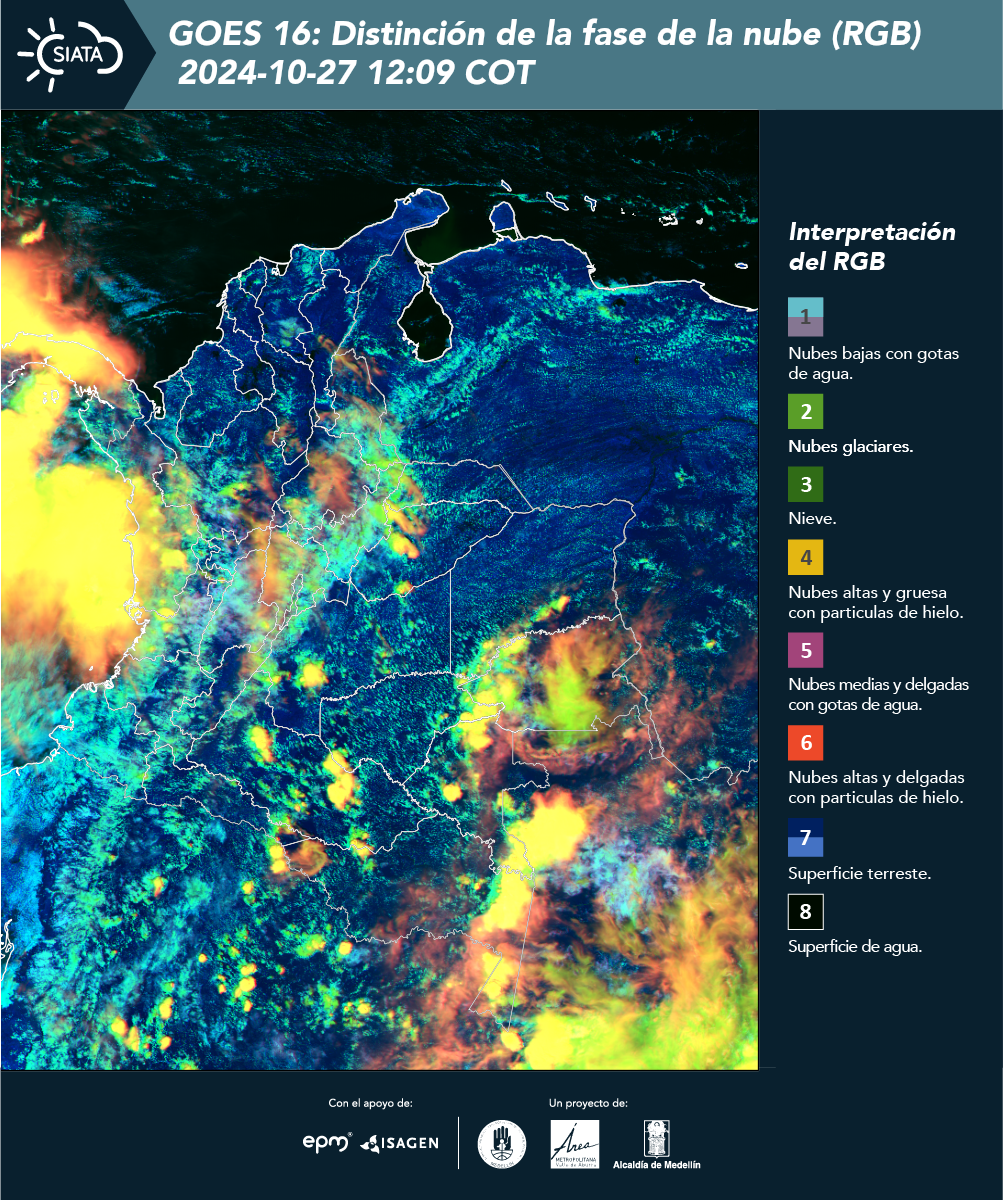
Task: Click 'Nubes altas y delgadas' legend label
Action: [x=876, y=787]
